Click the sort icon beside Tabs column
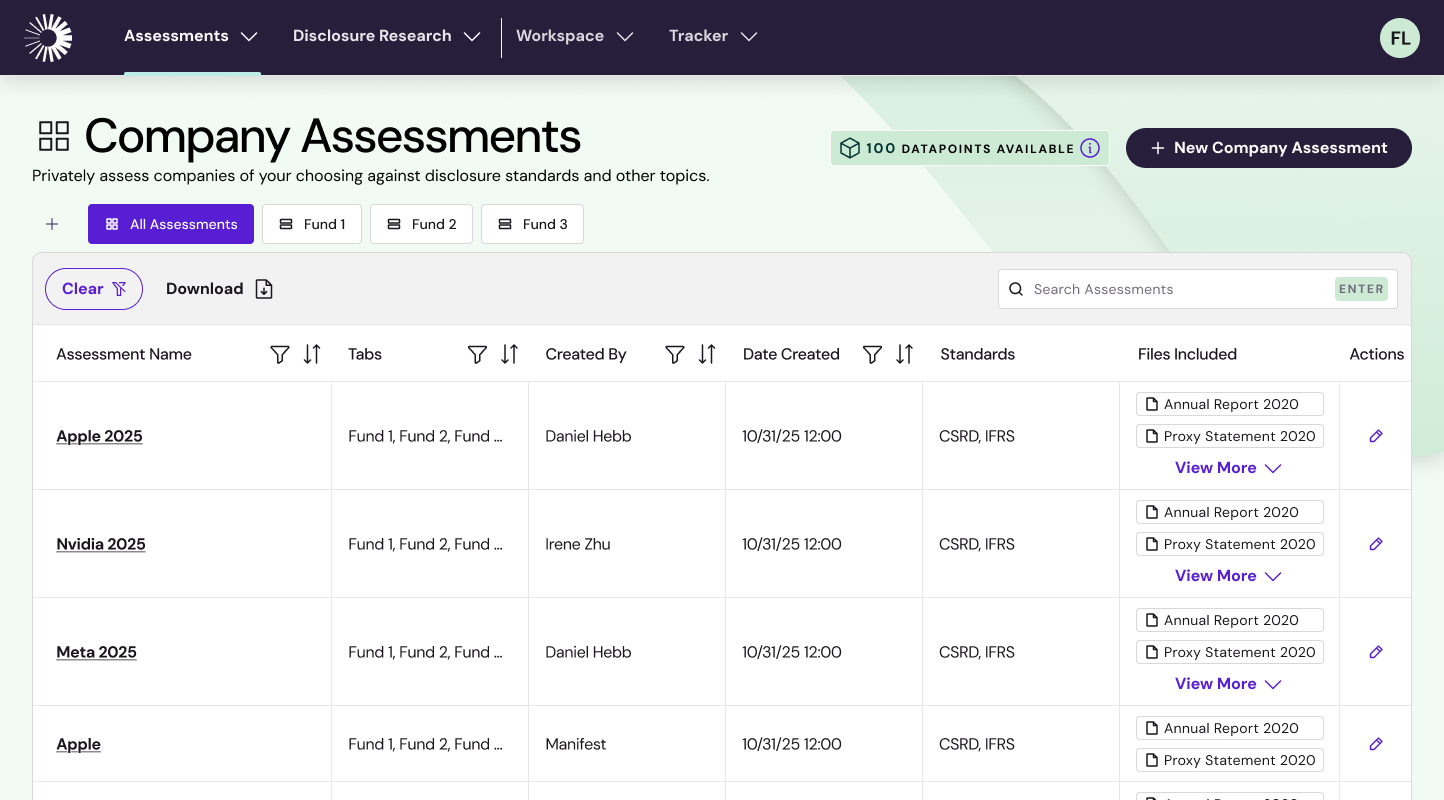 point(508,354)
